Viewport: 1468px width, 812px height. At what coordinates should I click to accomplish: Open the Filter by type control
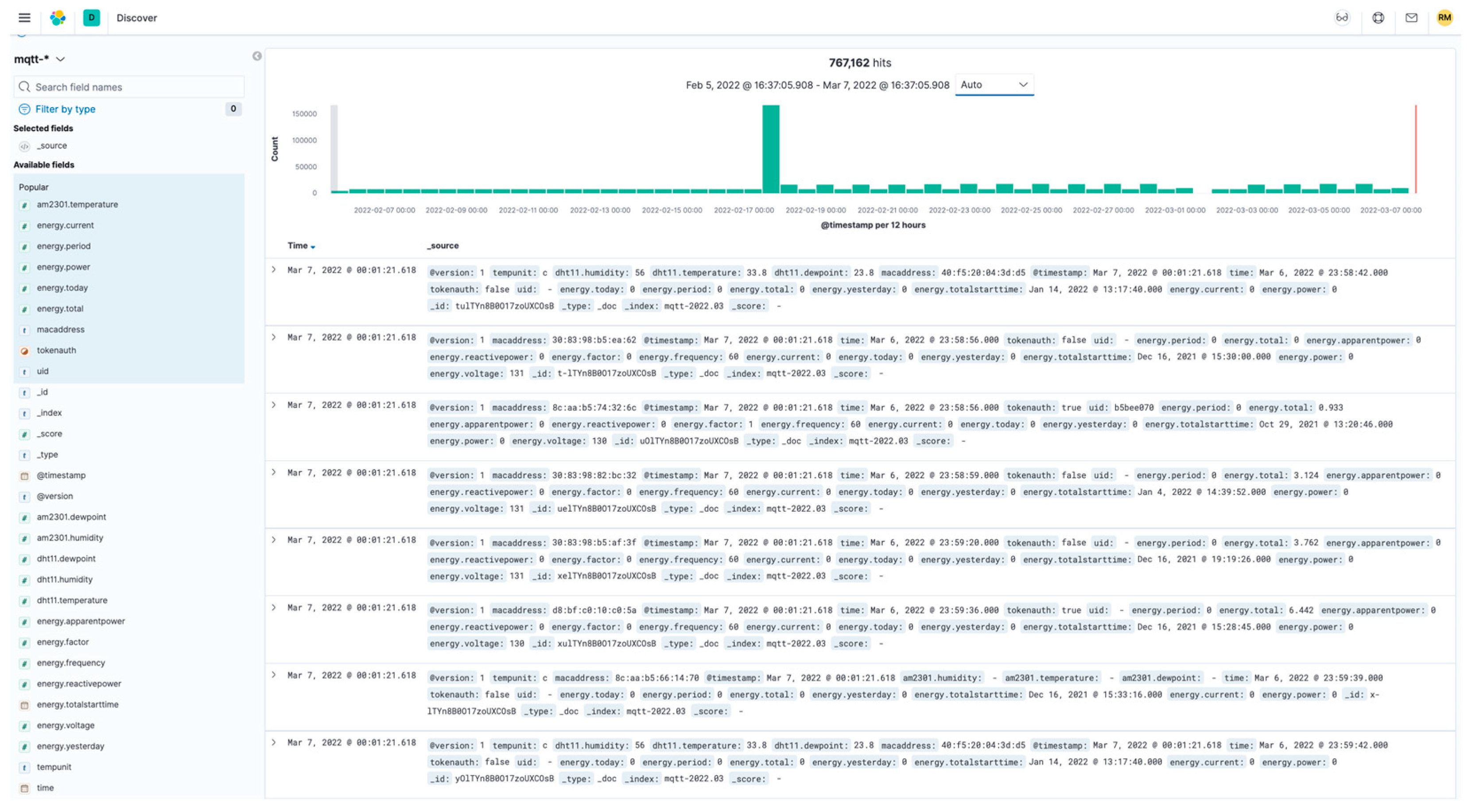pos(65,109)
